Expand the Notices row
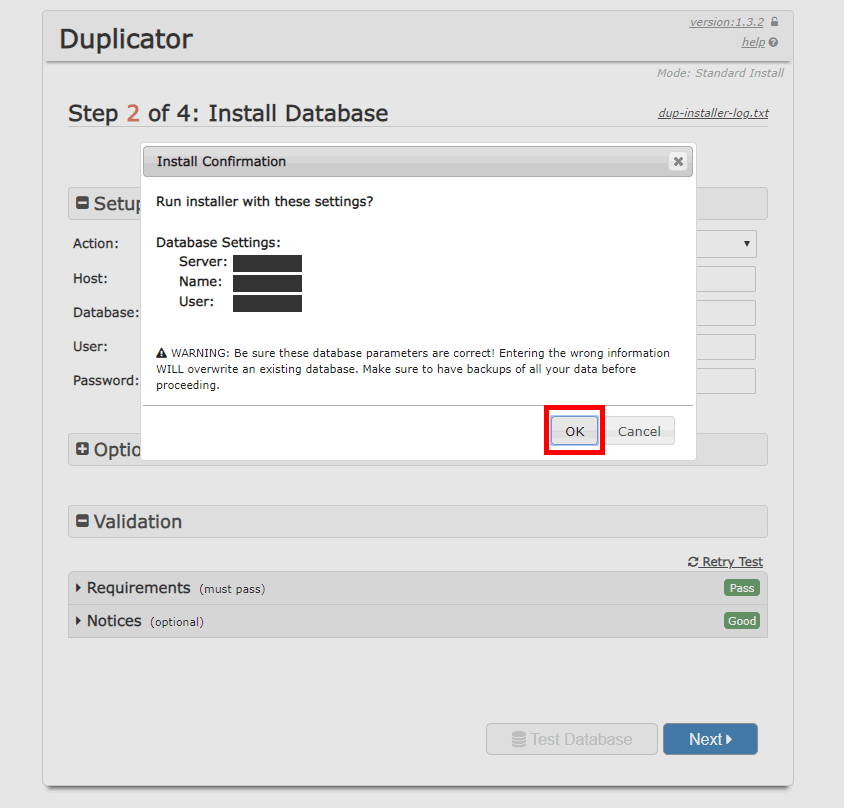 (x=80, y=621)
